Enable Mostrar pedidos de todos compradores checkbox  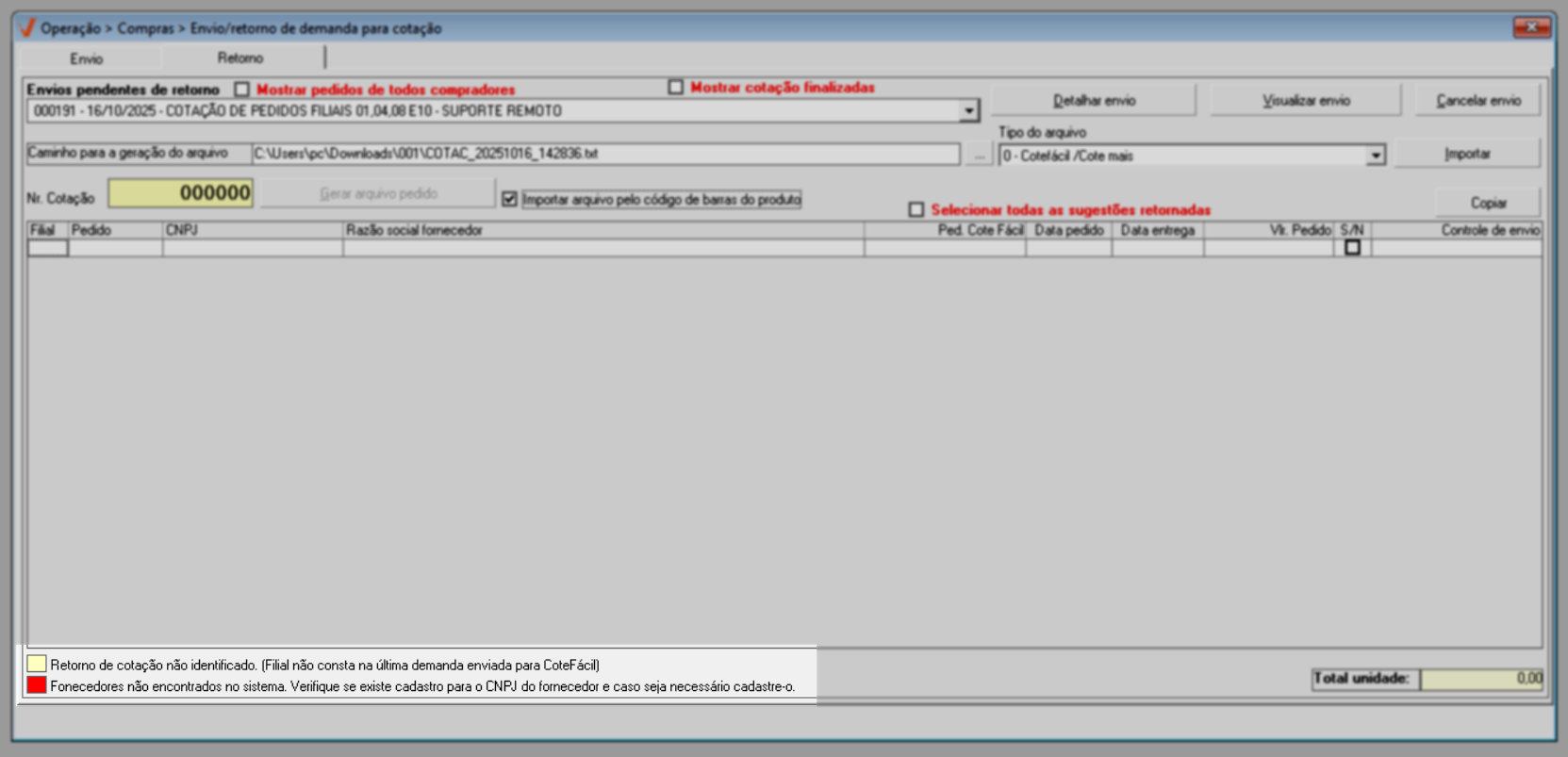click(x=242, y=90)
